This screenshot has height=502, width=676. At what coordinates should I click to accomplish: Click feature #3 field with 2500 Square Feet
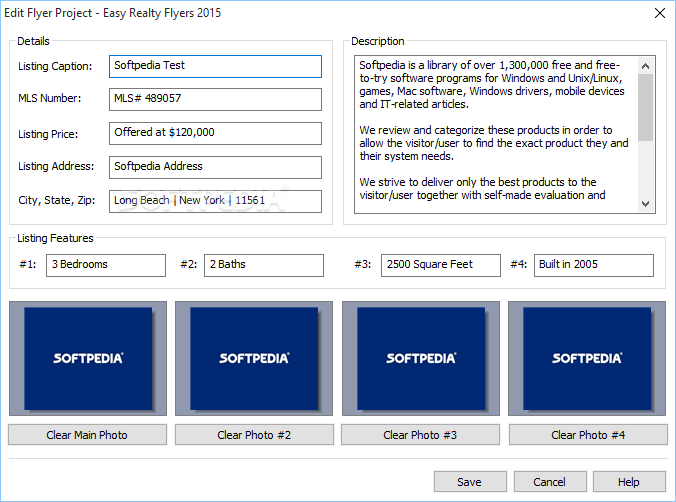pos(441,265)
